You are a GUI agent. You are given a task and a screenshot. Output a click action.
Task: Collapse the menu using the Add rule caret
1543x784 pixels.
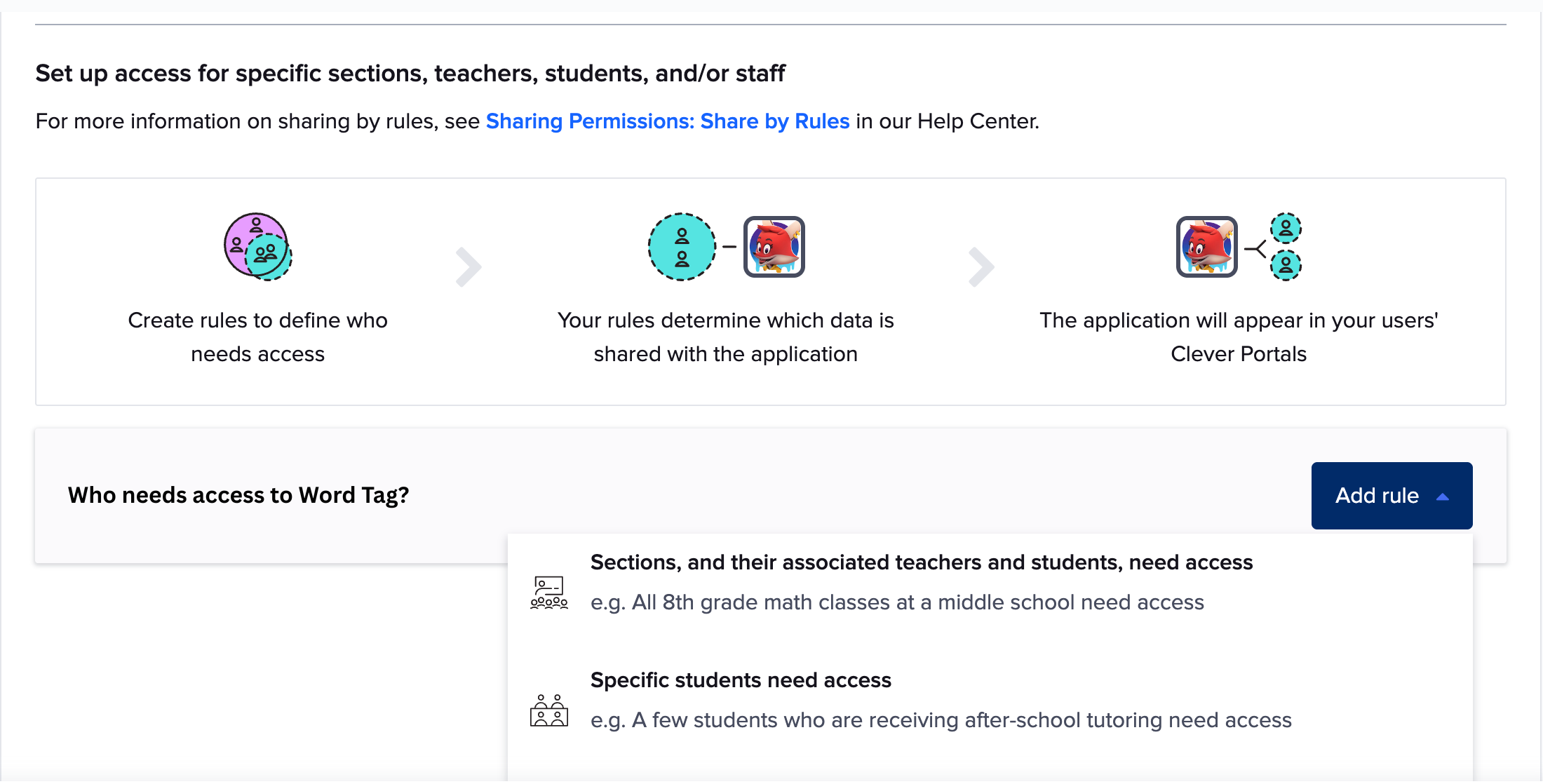tap(1443, 496)
